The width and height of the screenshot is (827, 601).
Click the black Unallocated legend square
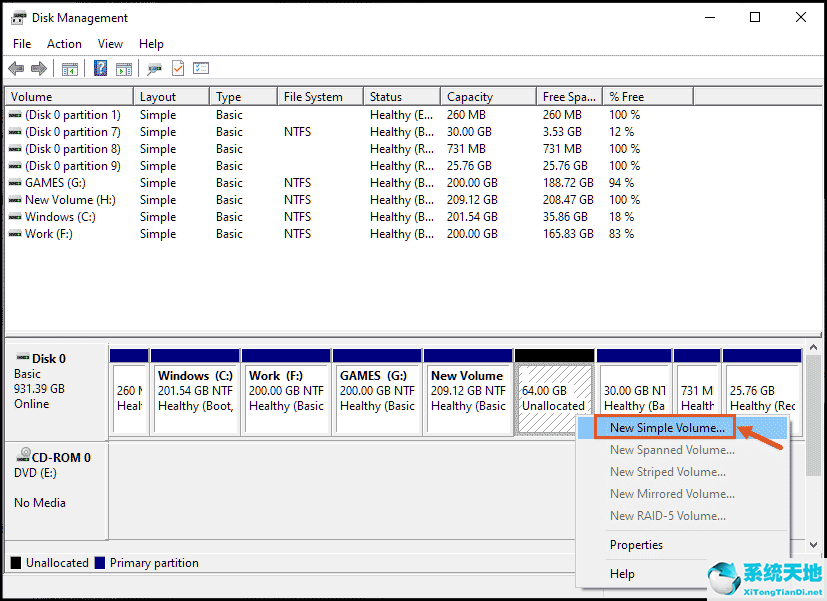14,563
